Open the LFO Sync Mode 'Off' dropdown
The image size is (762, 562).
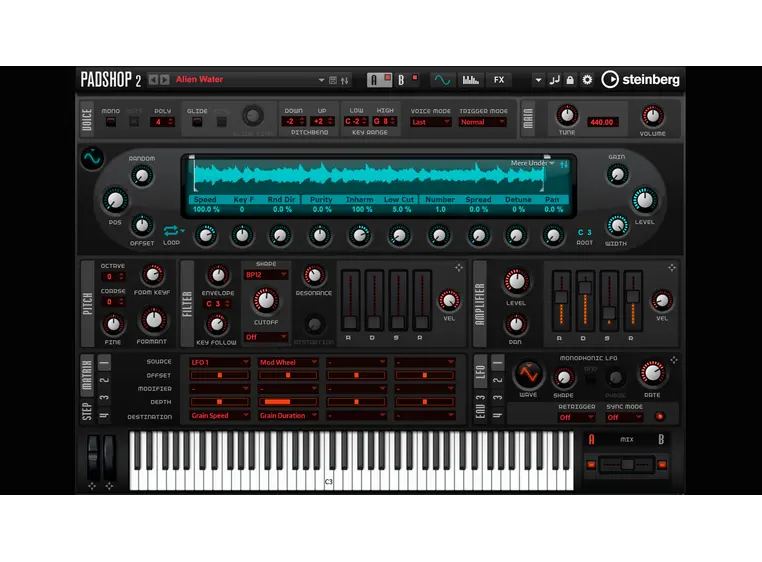(x=624, y=417)
